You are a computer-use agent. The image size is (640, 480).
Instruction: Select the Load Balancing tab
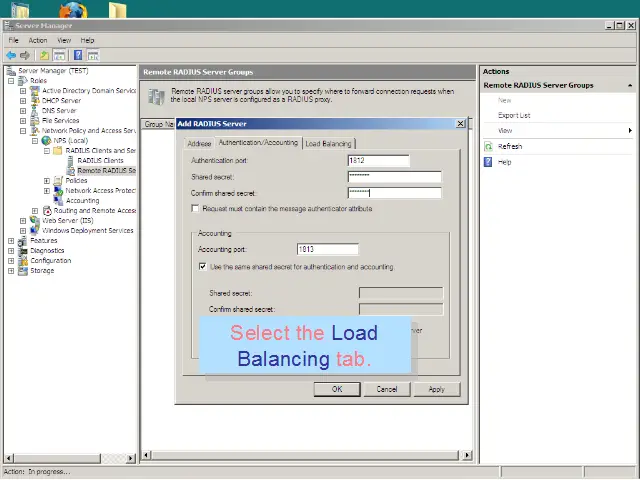coord(329,144)
